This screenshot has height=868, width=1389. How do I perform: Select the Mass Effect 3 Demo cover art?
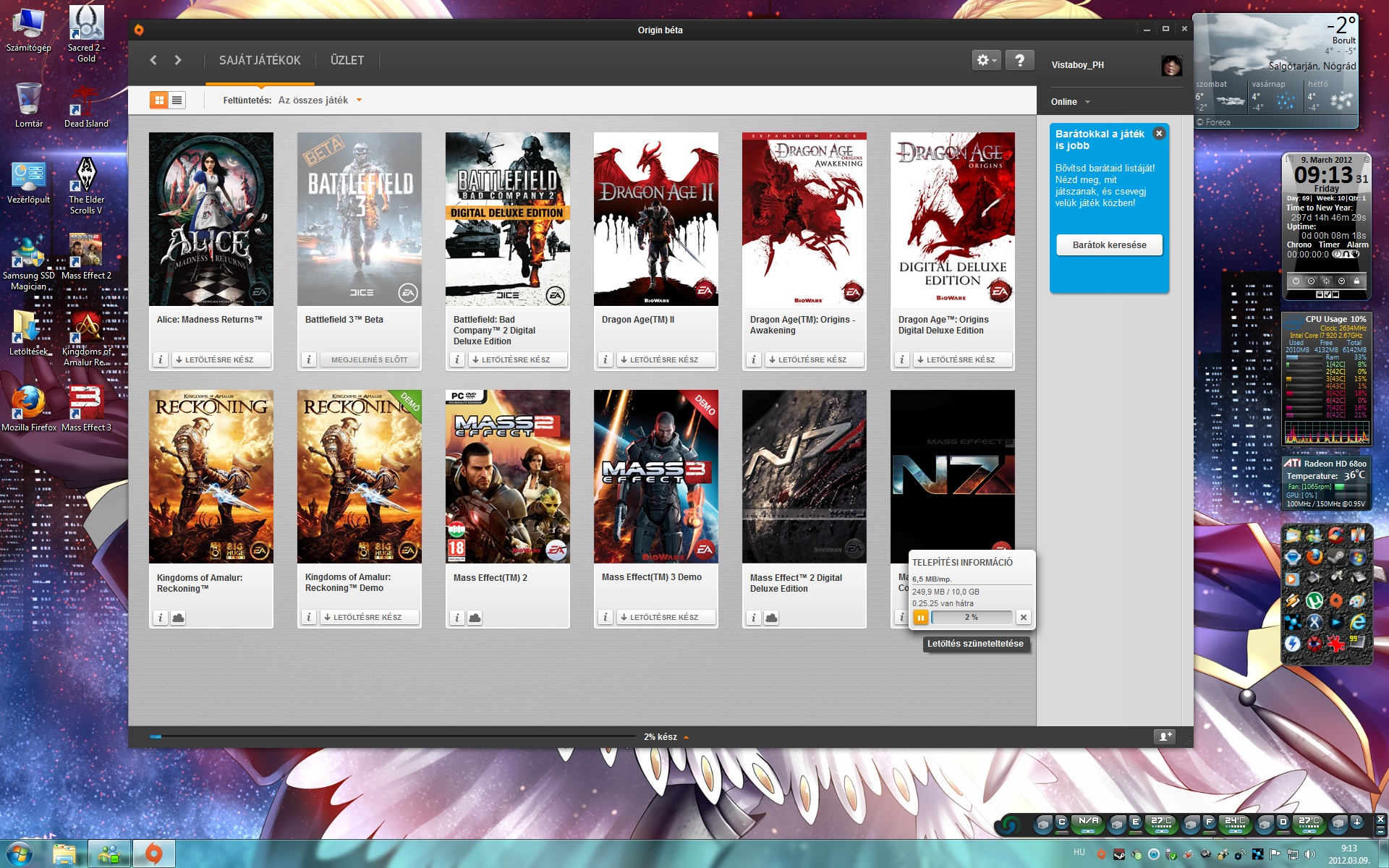(x=656, y=477)
